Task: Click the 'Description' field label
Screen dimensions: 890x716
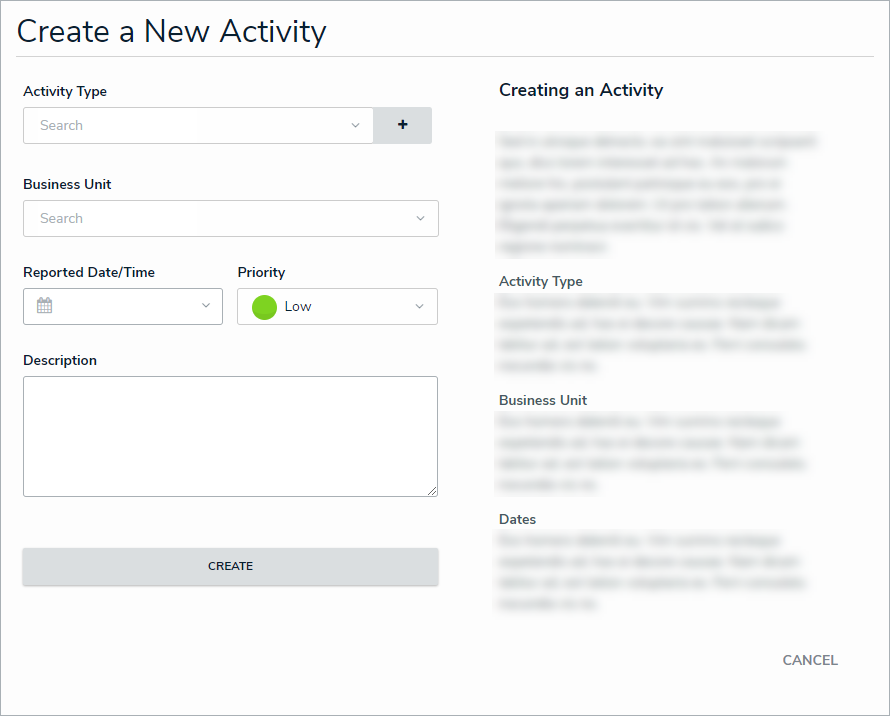Action: [60, 360]
